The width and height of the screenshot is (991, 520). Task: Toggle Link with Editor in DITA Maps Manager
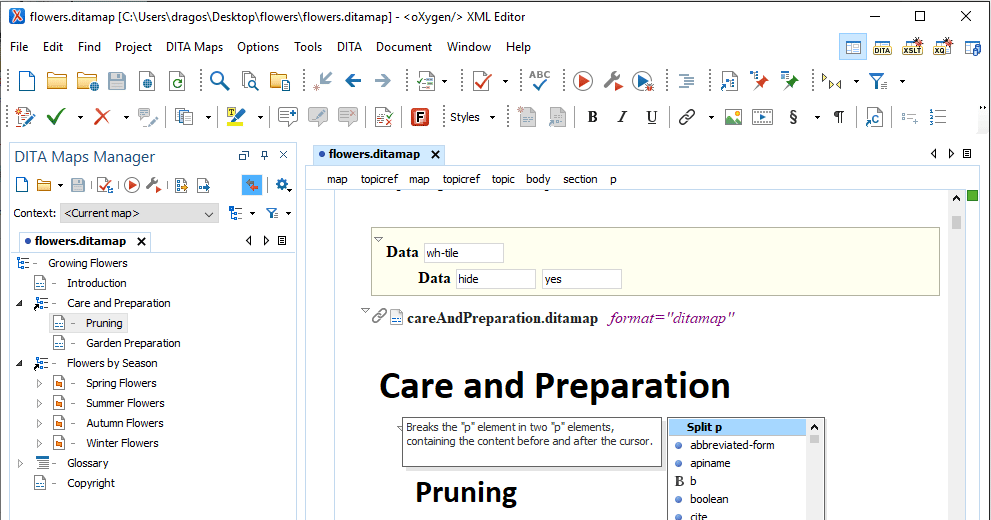point(251,185)
